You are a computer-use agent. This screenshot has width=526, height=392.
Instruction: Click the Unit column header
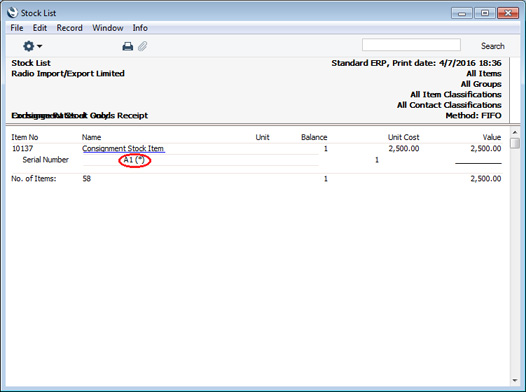pos(262,137)
